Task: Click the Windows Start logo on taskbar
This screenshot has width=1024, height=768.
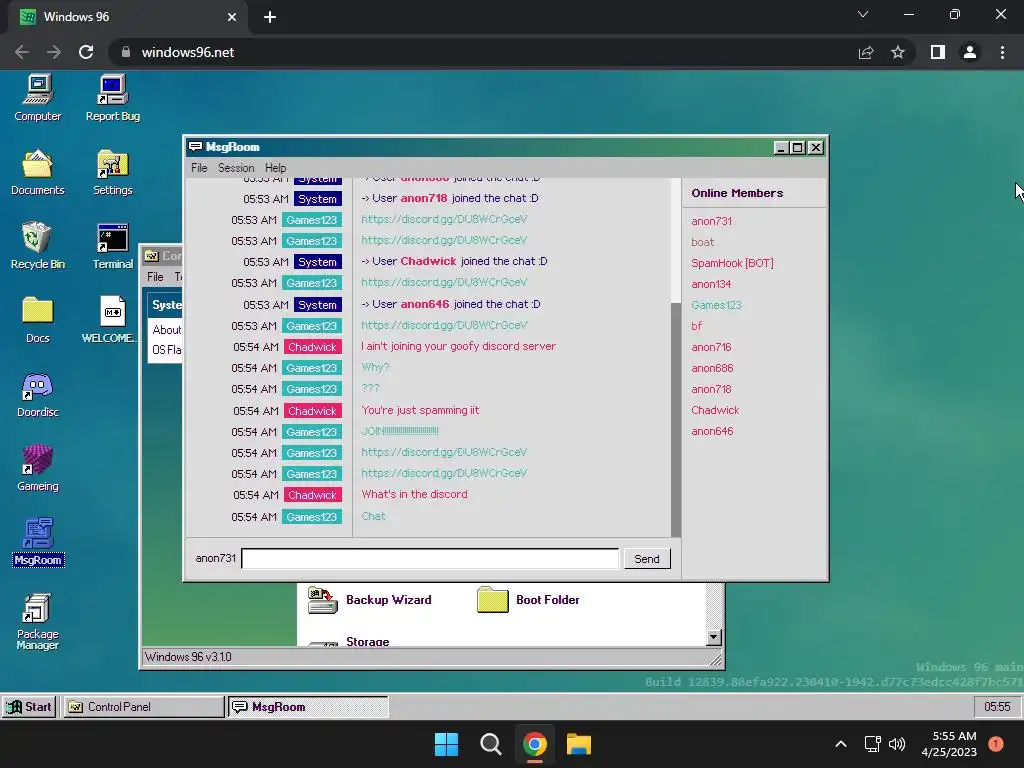Action: point(447,744)
